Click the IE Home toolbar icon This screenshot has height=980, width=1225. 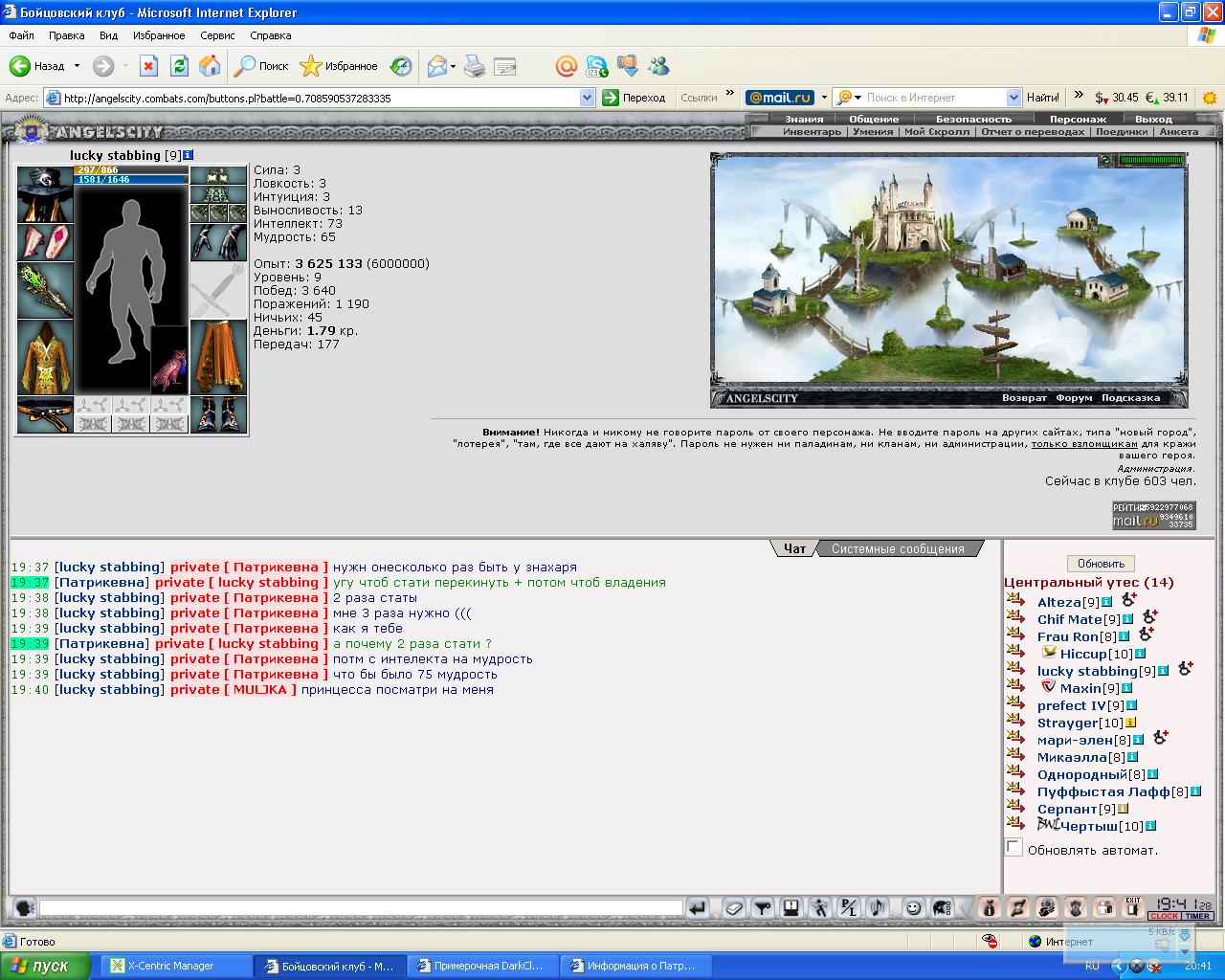210,66
